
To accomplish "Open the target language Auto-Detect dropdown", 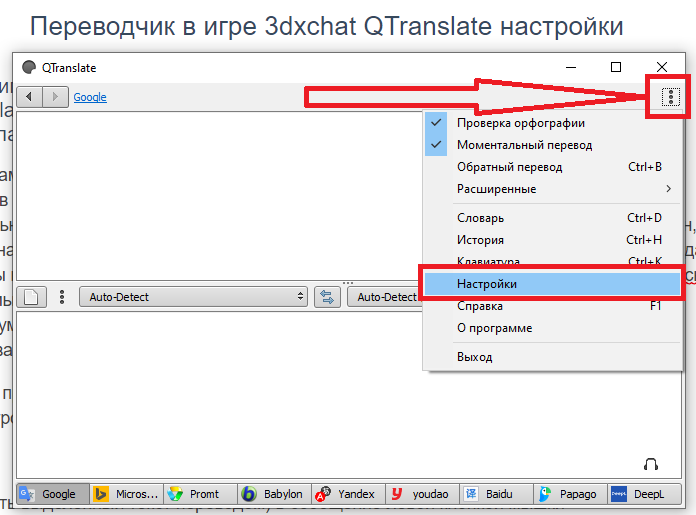I will click(x=385, y=297).
